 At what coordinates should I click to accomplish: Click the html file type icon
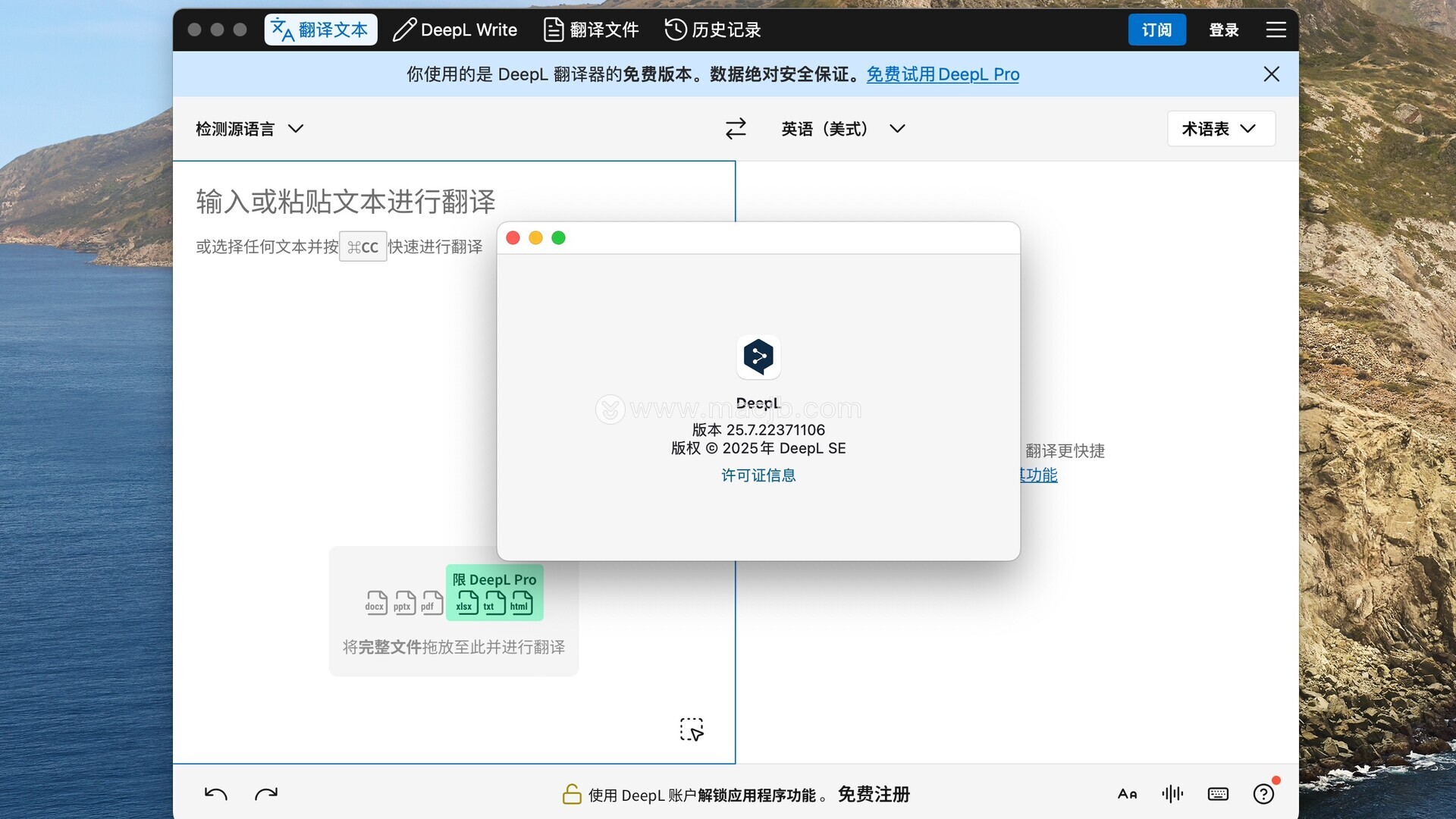521,603
